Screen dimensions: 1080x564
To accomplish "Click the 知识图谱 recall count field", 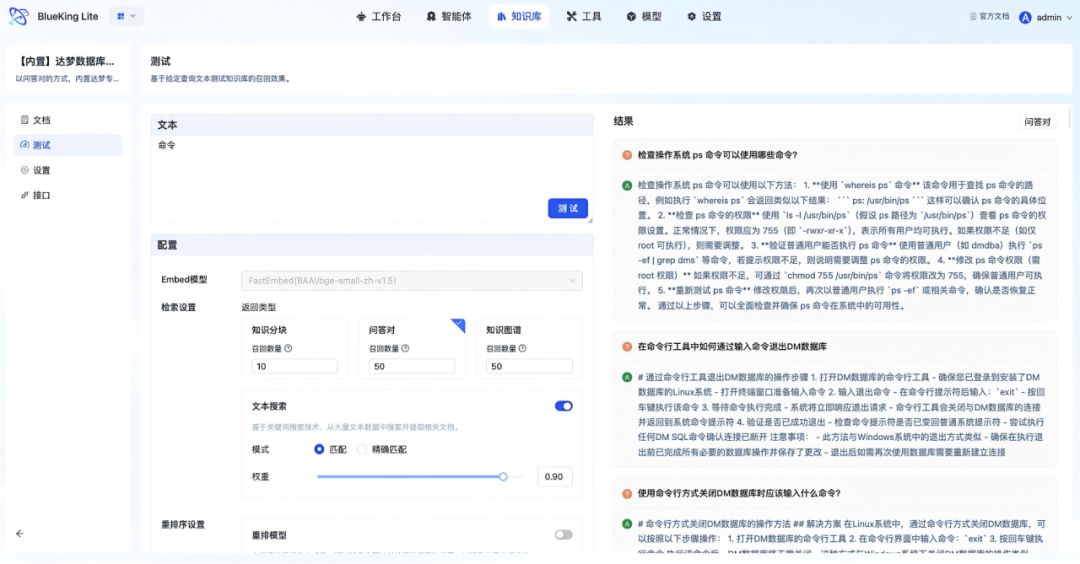I will click(x=529, y=366).
